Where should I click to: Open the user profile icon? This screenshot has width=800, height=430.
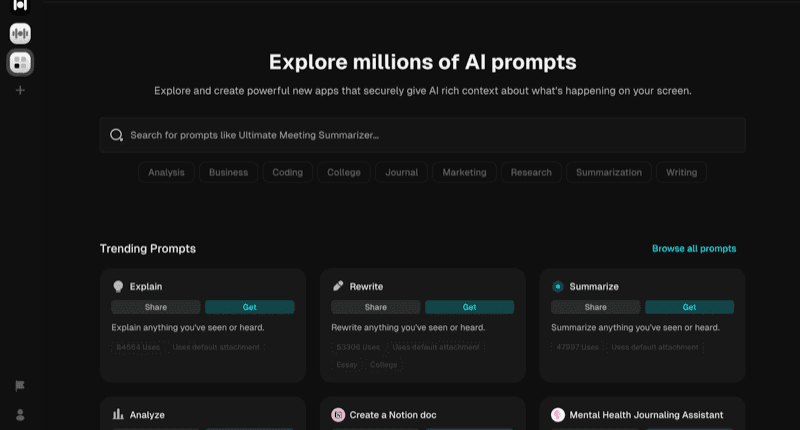(20, 415)
